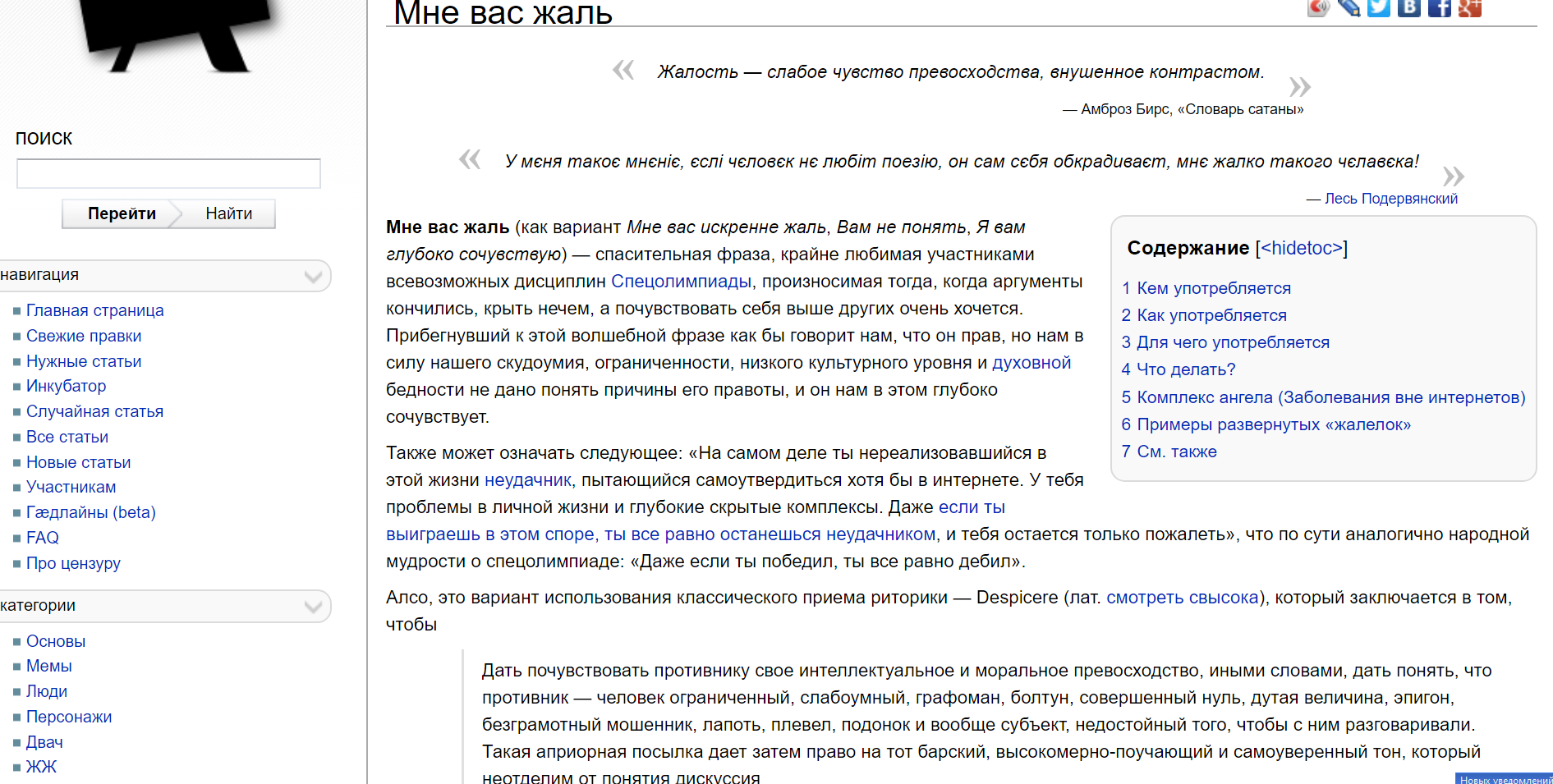Click the VKontakte share icon
The image size is (1553, 784).
(x=1409, y=7)
